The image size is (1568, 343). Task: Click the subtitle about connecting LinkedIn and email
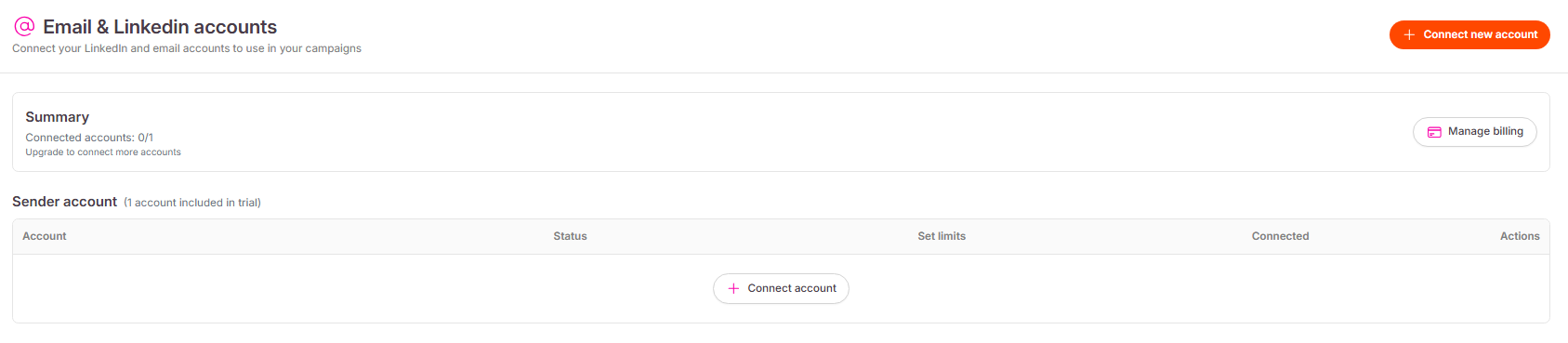coord(187,48)
